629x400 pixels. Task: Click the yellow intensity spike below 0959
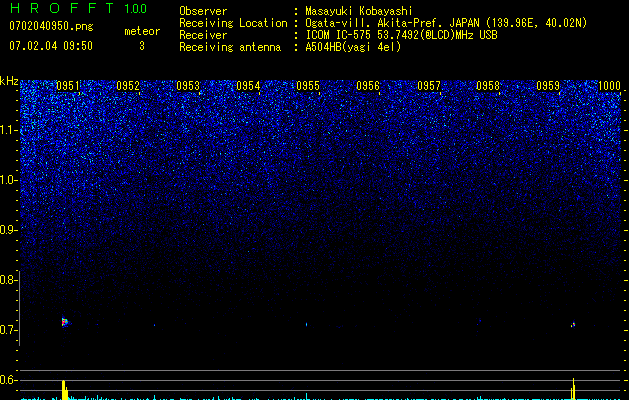click(573, 388)
